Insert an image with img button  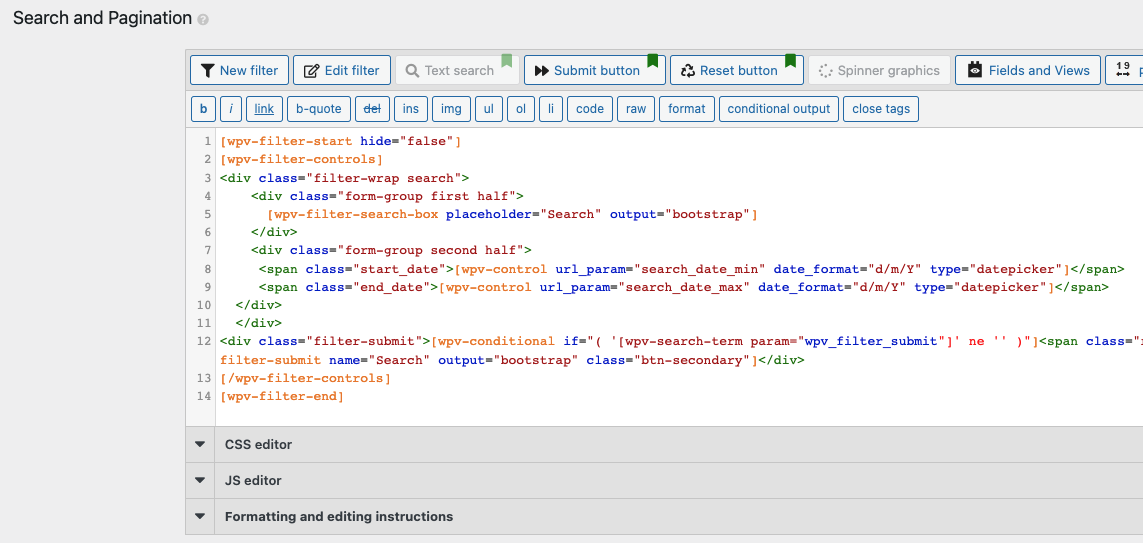451,109
